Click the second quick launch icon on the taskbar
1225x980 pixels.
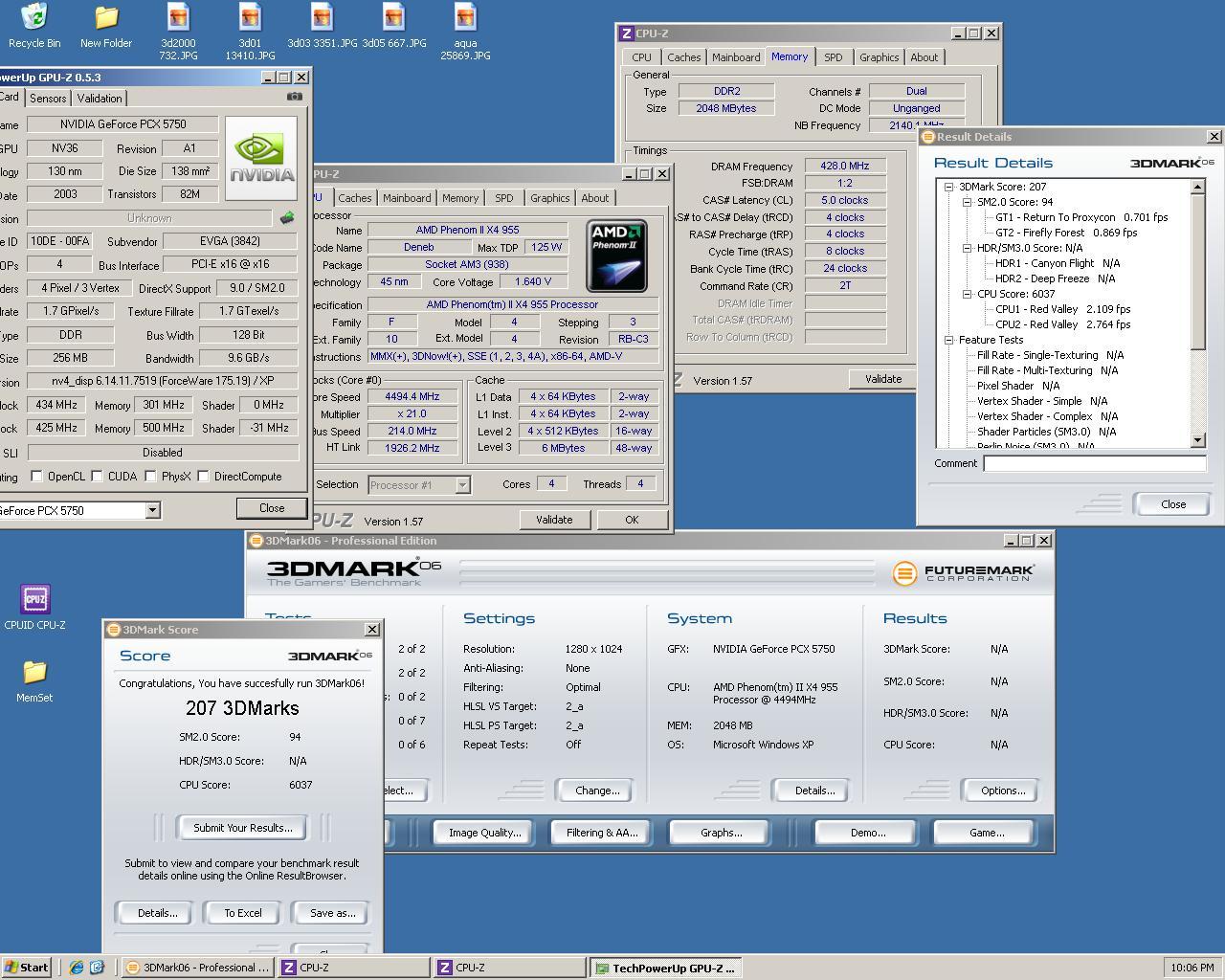pyautogui.click(x=97, y=968)
